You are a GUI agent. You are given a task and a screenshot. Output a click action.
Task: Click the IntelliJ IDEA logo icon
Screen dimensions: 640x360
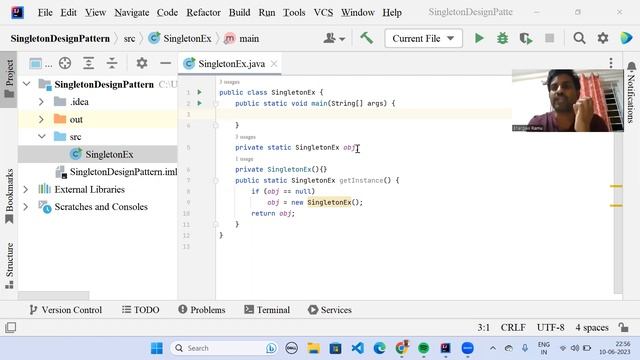coord(17,13)
